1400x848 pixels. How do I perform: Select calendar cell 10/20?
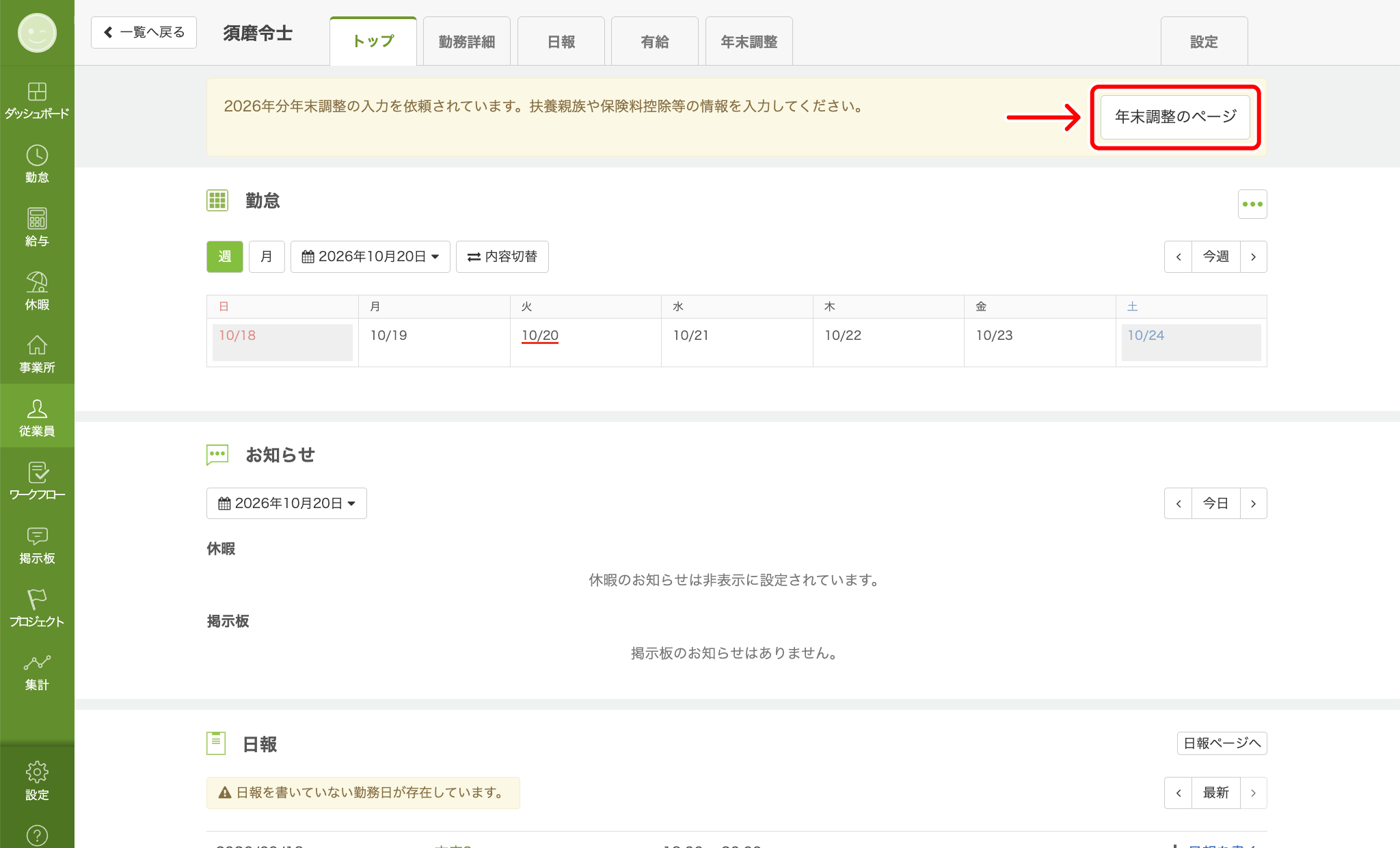(586, 342)
